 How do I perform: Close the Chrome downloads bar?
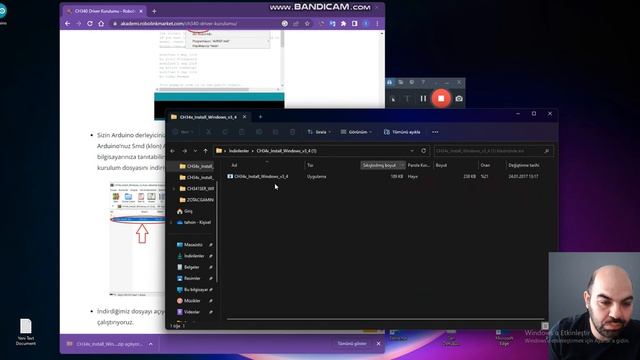point(378,344)
